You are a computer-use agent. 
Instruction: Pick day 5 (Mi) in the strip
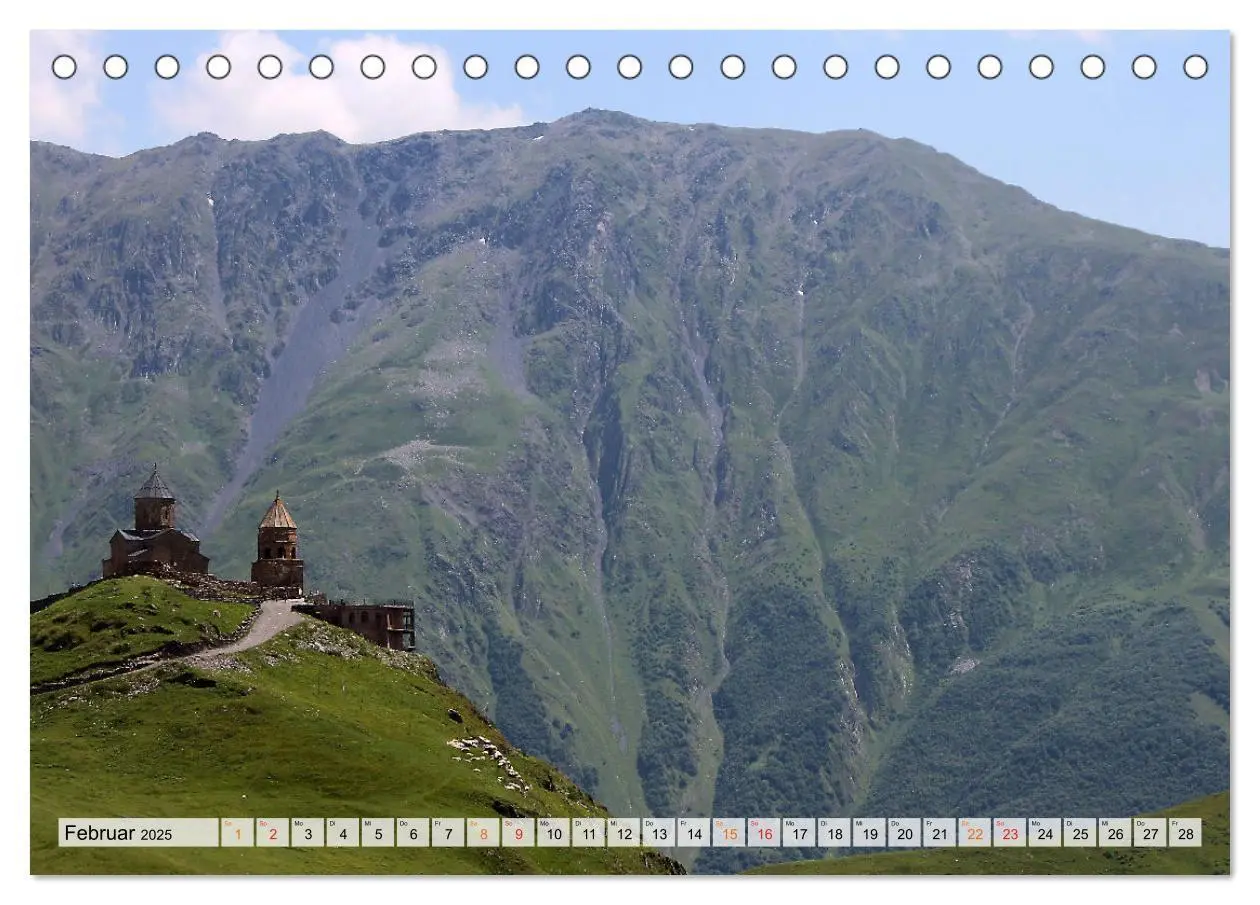click(x=378, y=833)
